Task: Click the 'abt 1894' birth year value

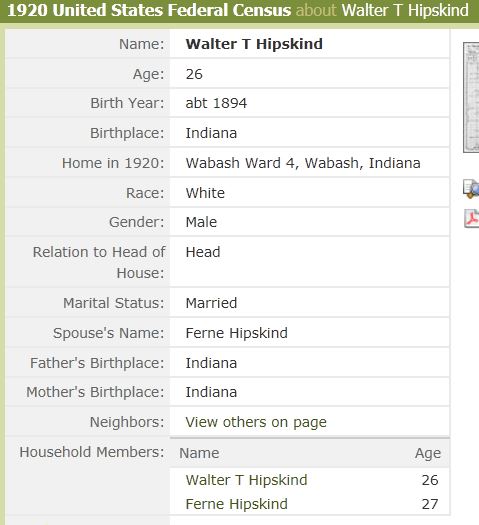Action: click(216, 103)
